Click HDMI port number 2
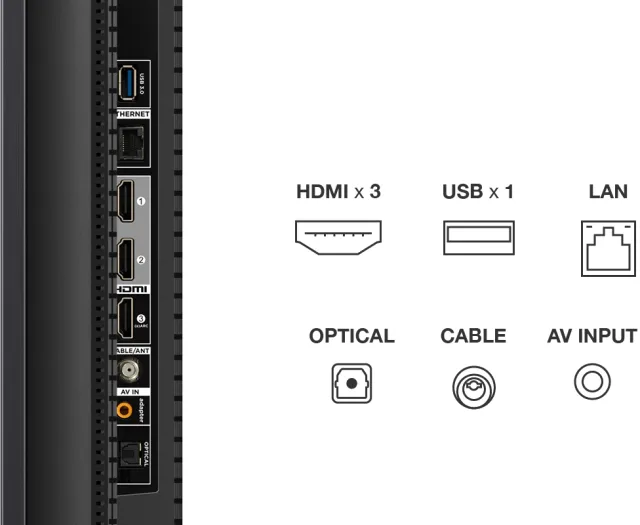Screen dimensions: 640x525 [x=126, y=259]
